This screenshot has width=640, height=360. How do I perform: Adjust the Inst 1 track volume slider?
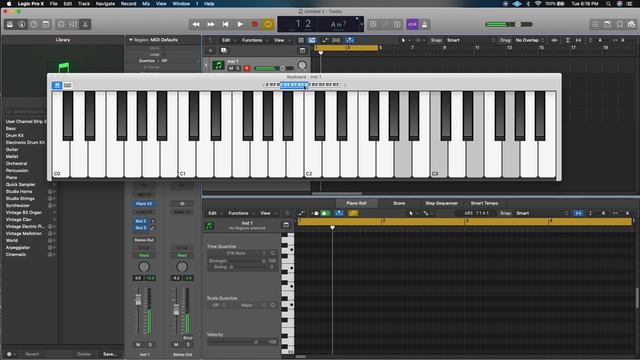(x=274, y=68)
